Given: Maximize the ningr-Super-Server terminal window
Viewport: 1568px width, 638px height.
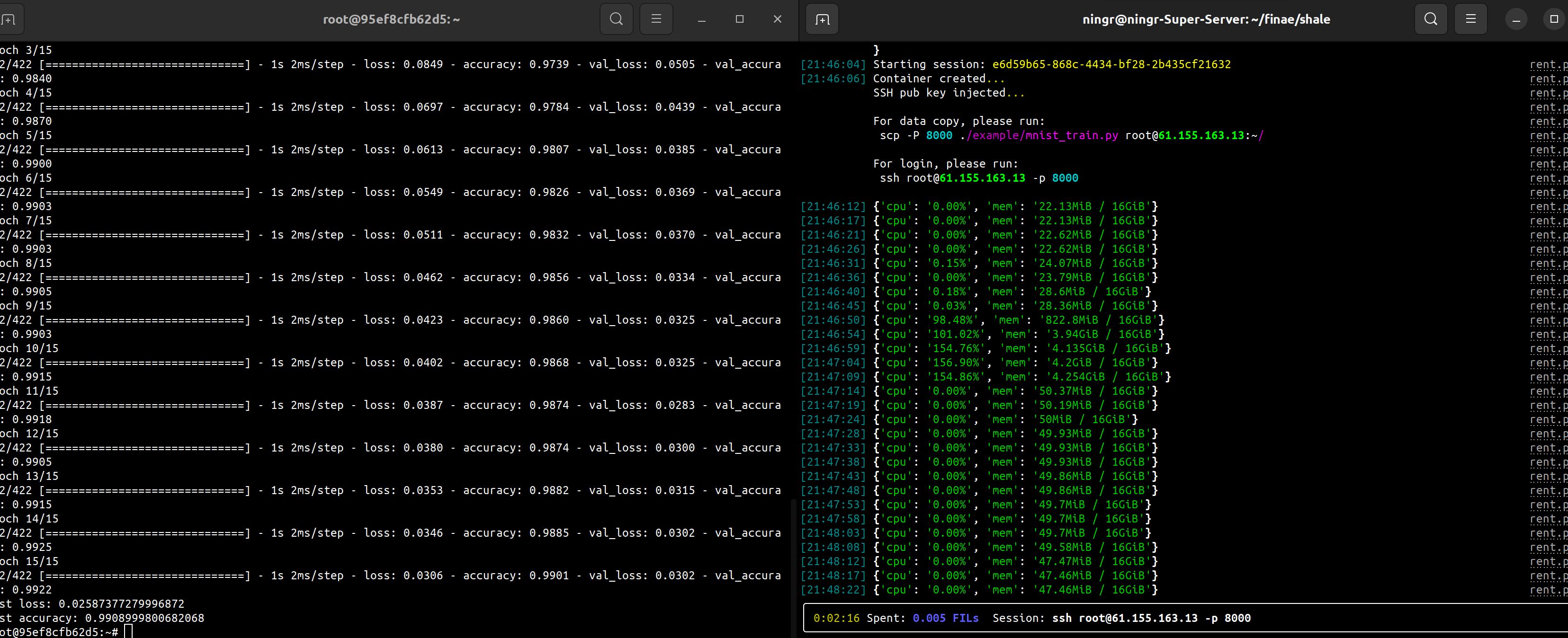Looking at the screenshot, I should 1554,19.
